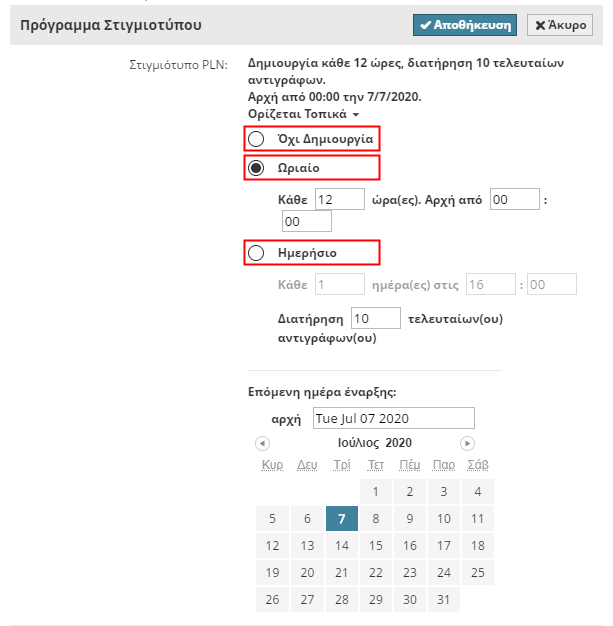
Task: Go to next month in calendar
Action: [x=467, y=443]
